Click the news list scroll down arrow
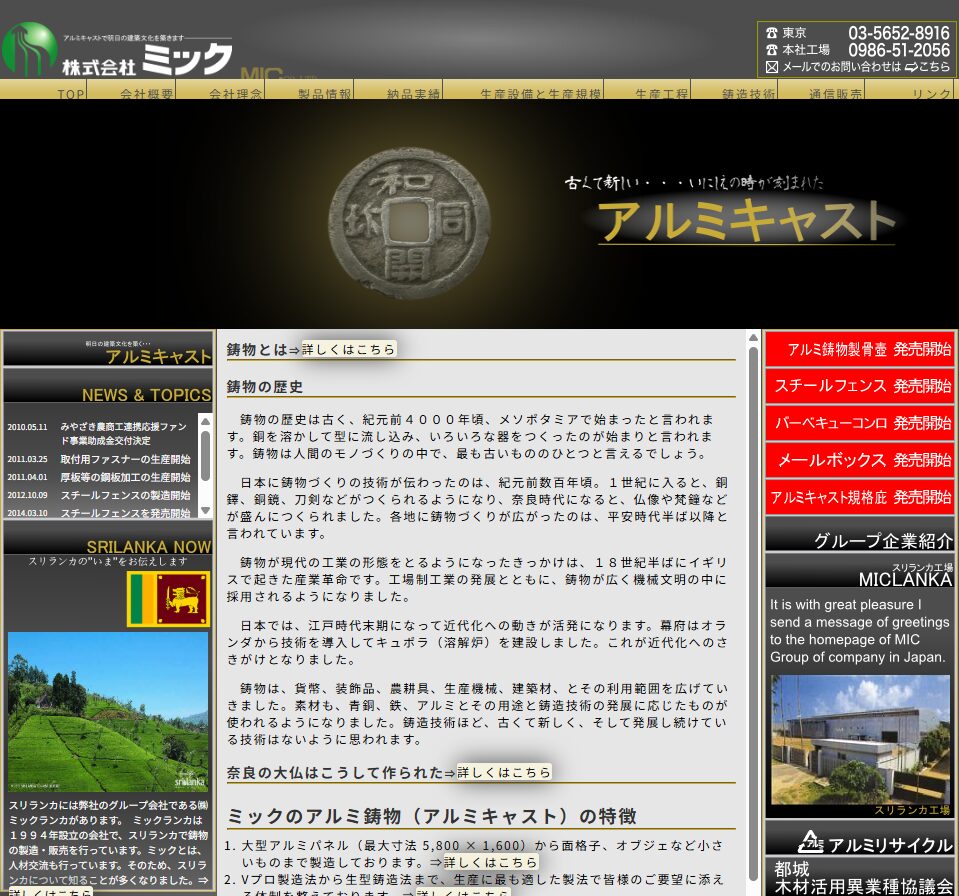Viewport: 959px width, 896px height. coord(206,510)
